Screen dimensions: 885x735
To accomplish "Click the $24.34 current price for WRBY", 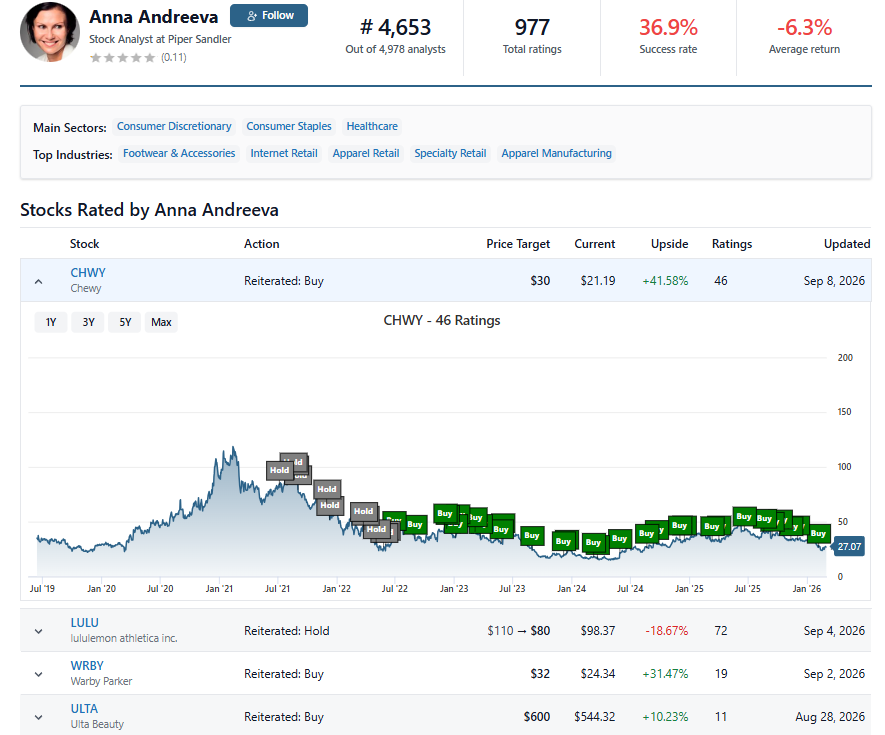I will click(598, 674).
